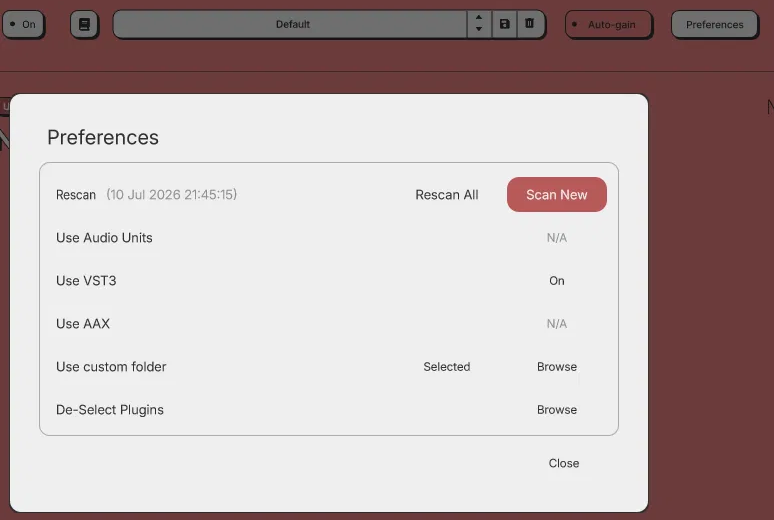The width and height of the screenshot is (774, 520).
Task: Toggle the On power button
Action: [x=23, y=24]
